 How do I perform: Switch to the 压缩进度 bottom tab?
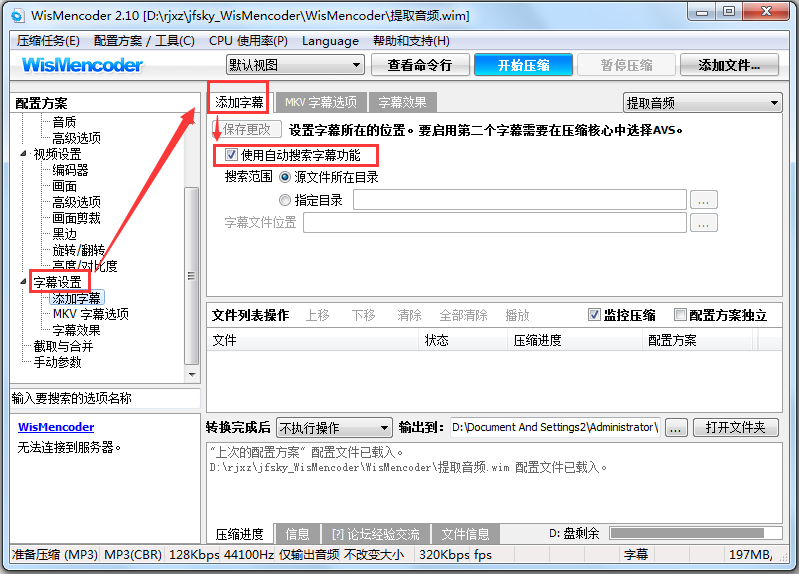click(239, 534)
